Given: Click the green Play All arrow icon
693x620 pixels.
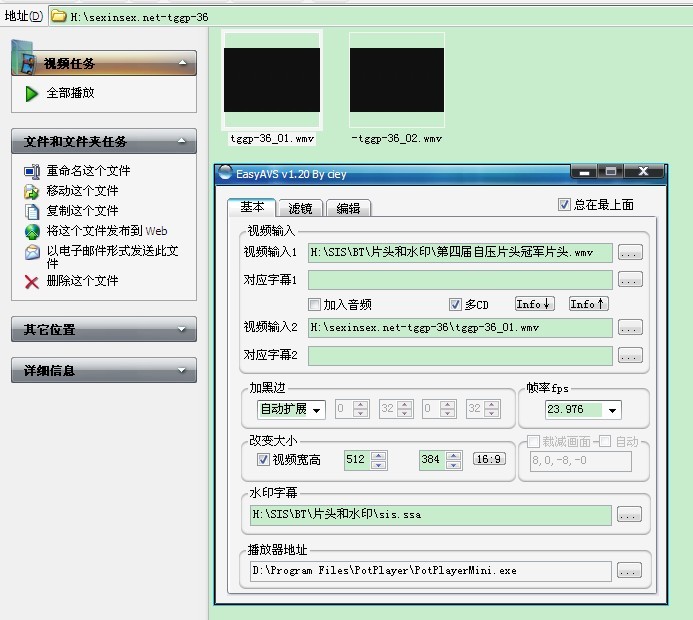Looking at the screenshot, I should point(31,93).
